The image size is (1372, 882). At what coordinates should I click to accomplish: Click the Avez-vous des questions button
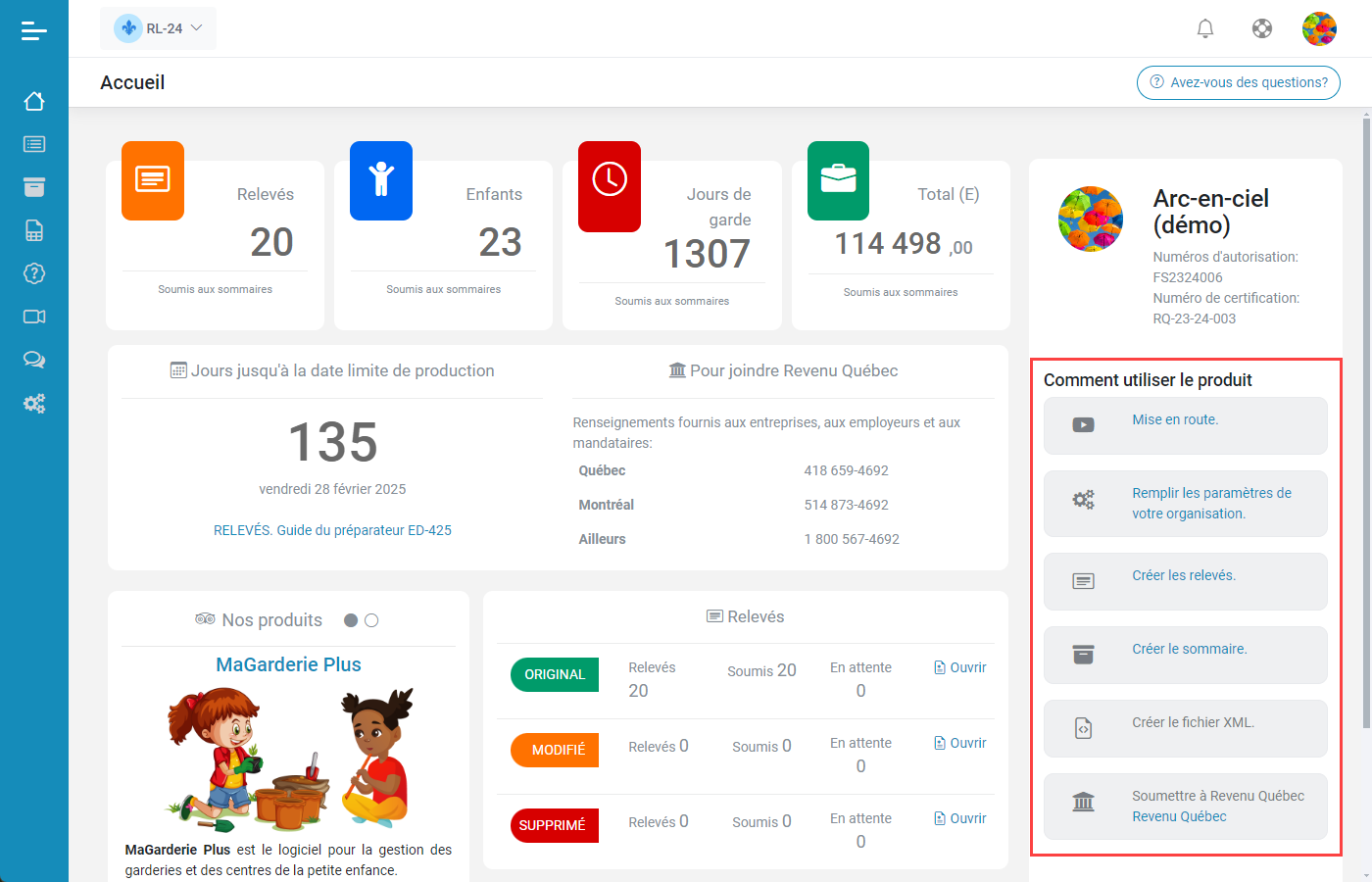point(1238,82)
